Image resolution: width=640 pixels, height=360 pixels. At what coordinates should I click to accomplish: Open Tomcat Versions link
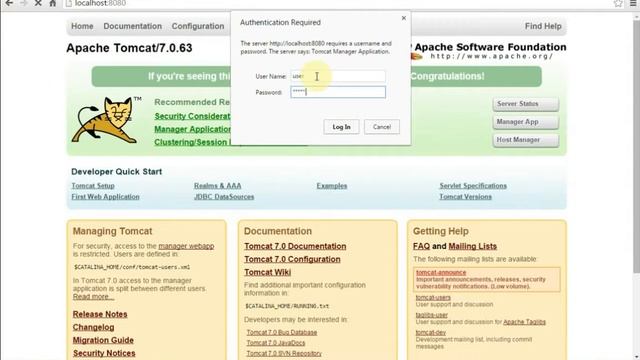click(x=465, y=197)
